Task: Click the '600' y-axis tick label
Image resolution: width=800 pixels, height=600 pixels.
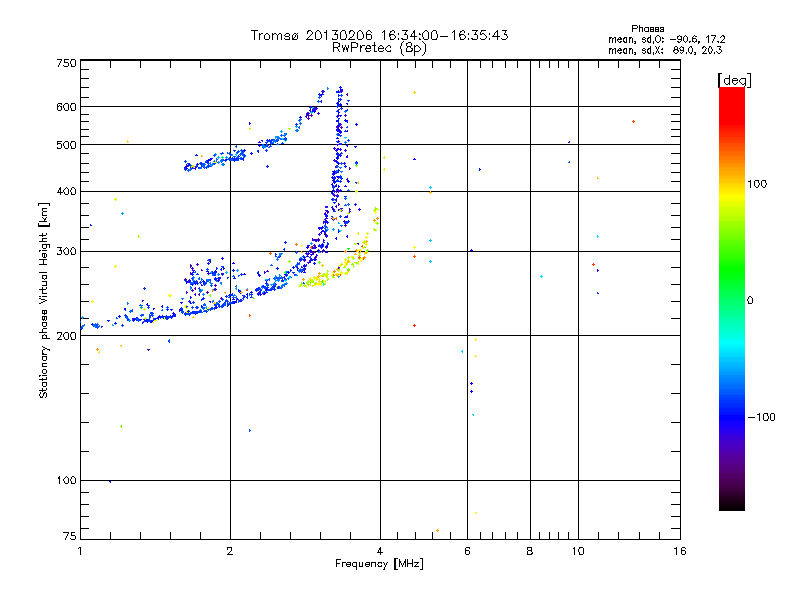Action: pos(66,107)
